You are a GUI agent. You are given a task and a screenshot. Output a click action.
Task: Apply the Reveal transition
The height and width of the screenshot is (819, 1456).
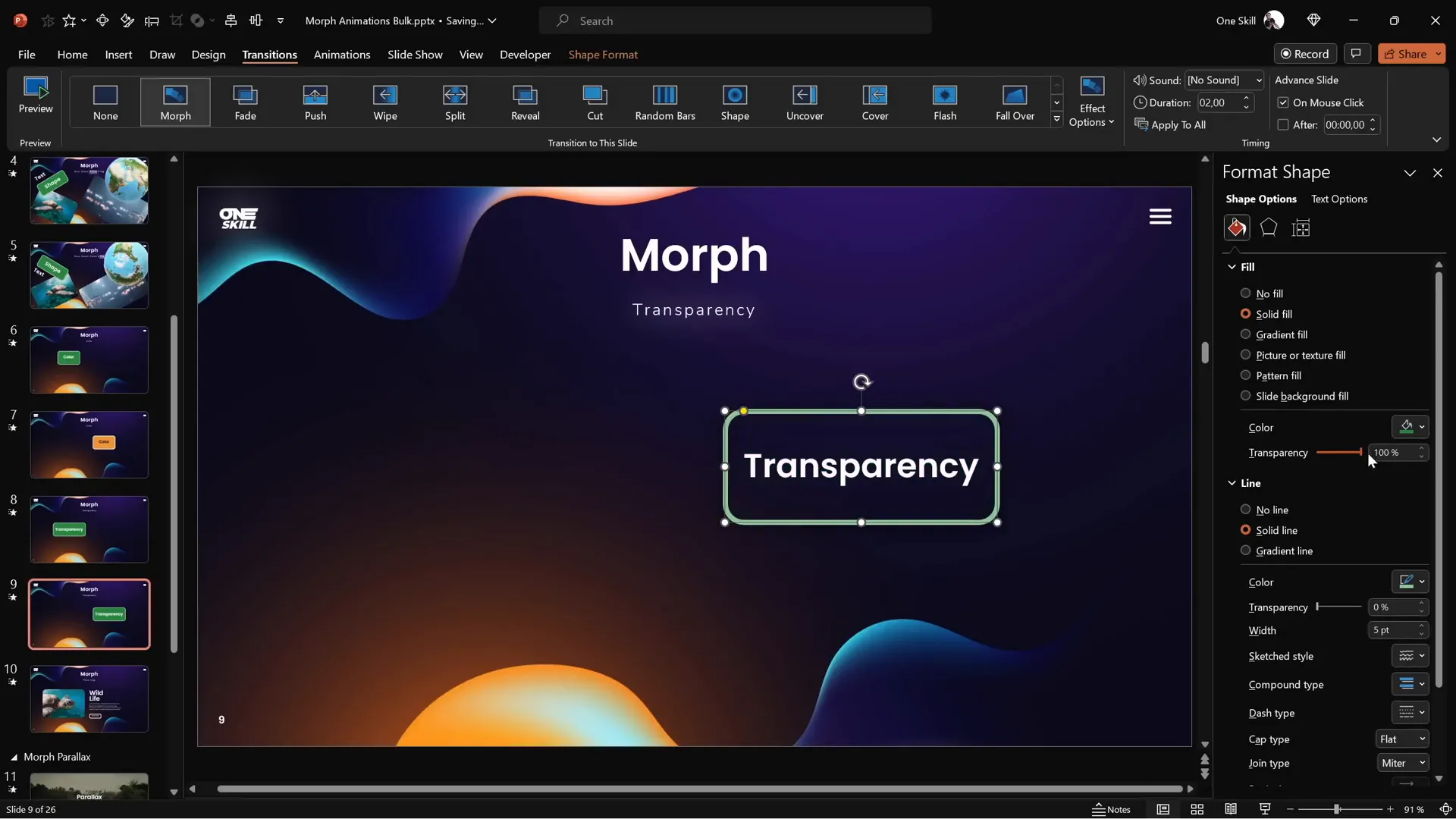click(x=526, y=102)
